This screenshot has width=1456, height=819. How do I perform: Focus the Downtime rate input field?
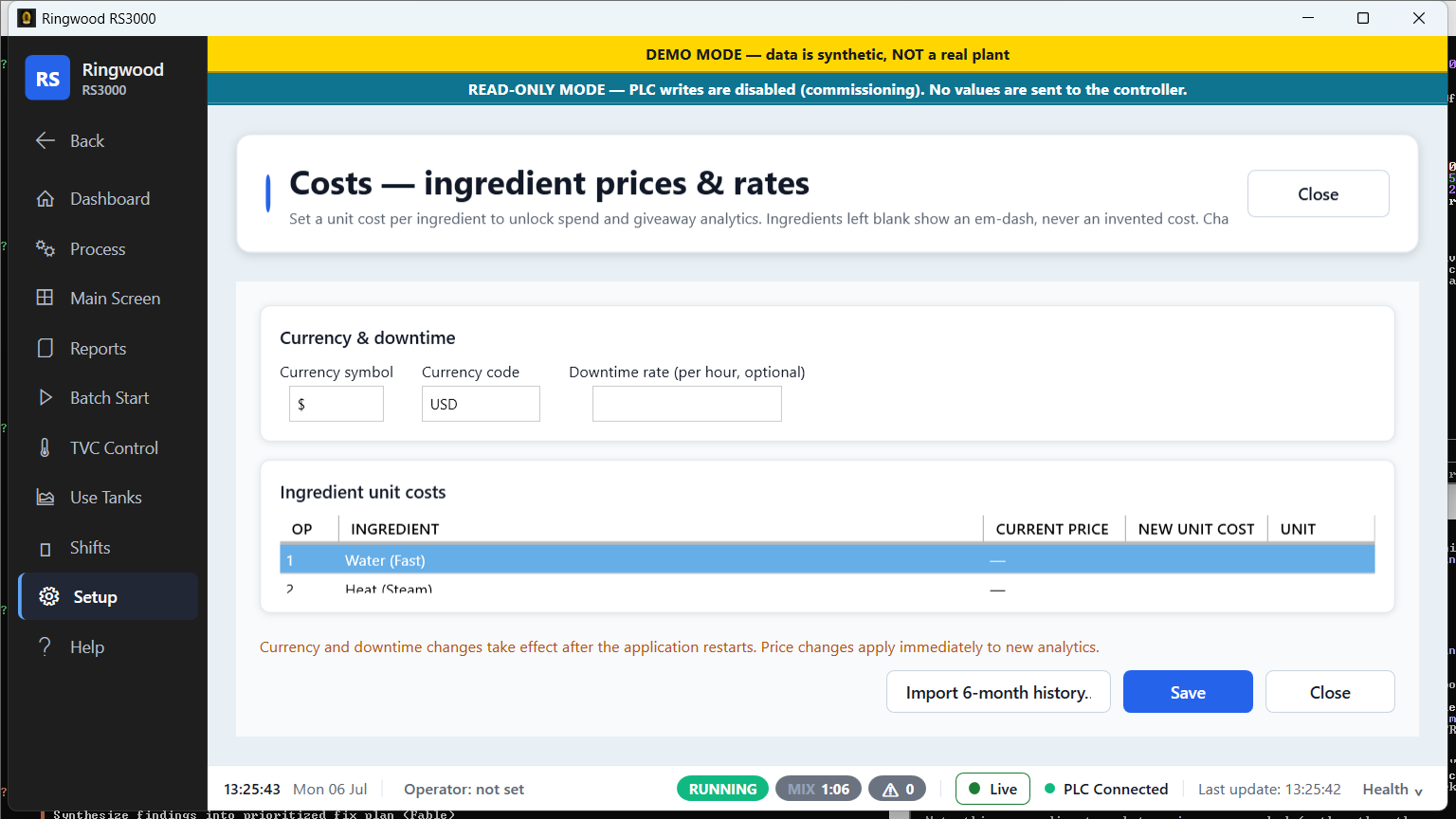(x=687, y=404)
